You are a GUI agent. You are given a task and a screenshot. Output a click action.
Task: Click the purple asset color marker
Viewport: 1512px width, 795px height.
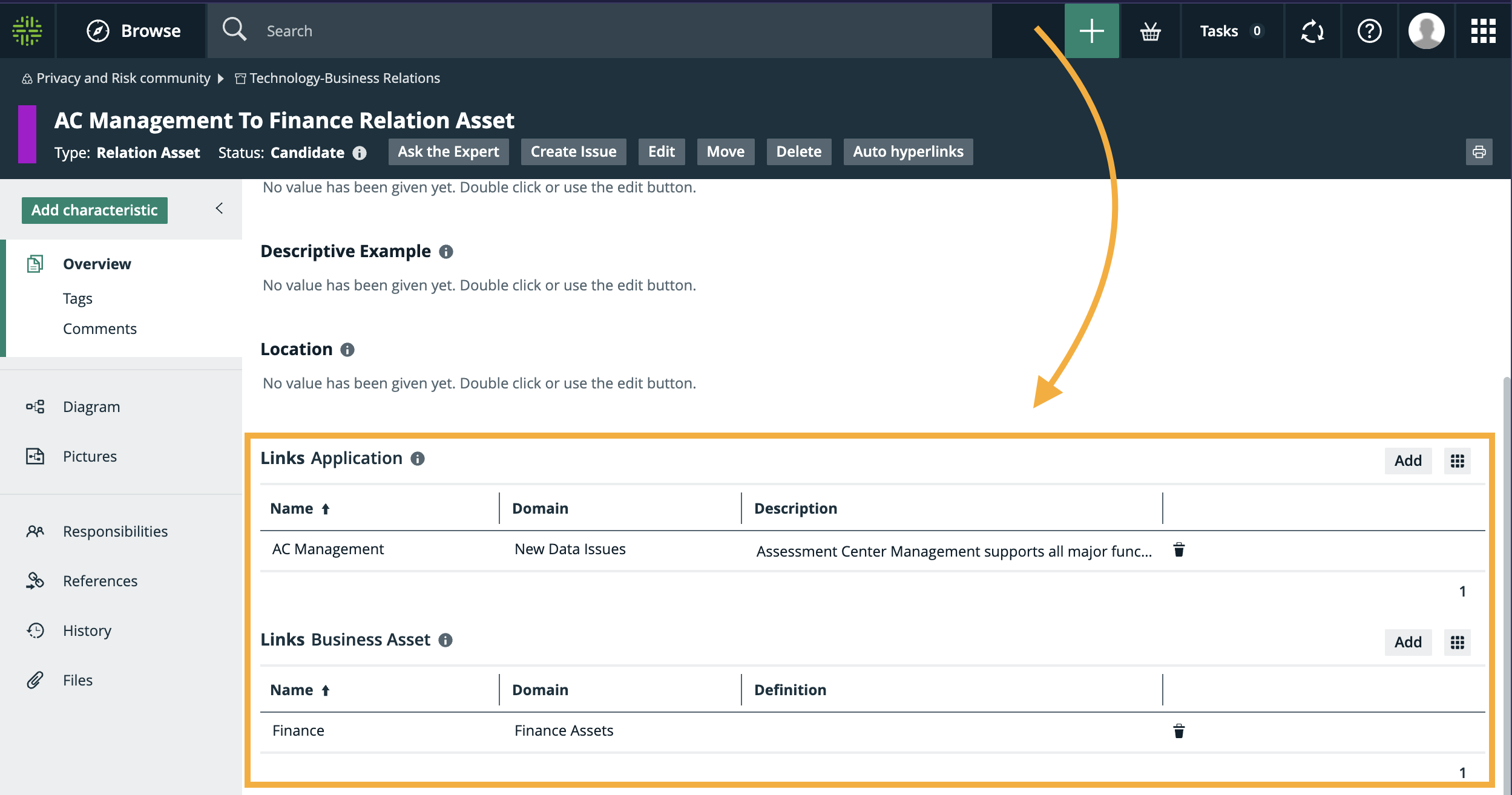(x=27, y=134)
